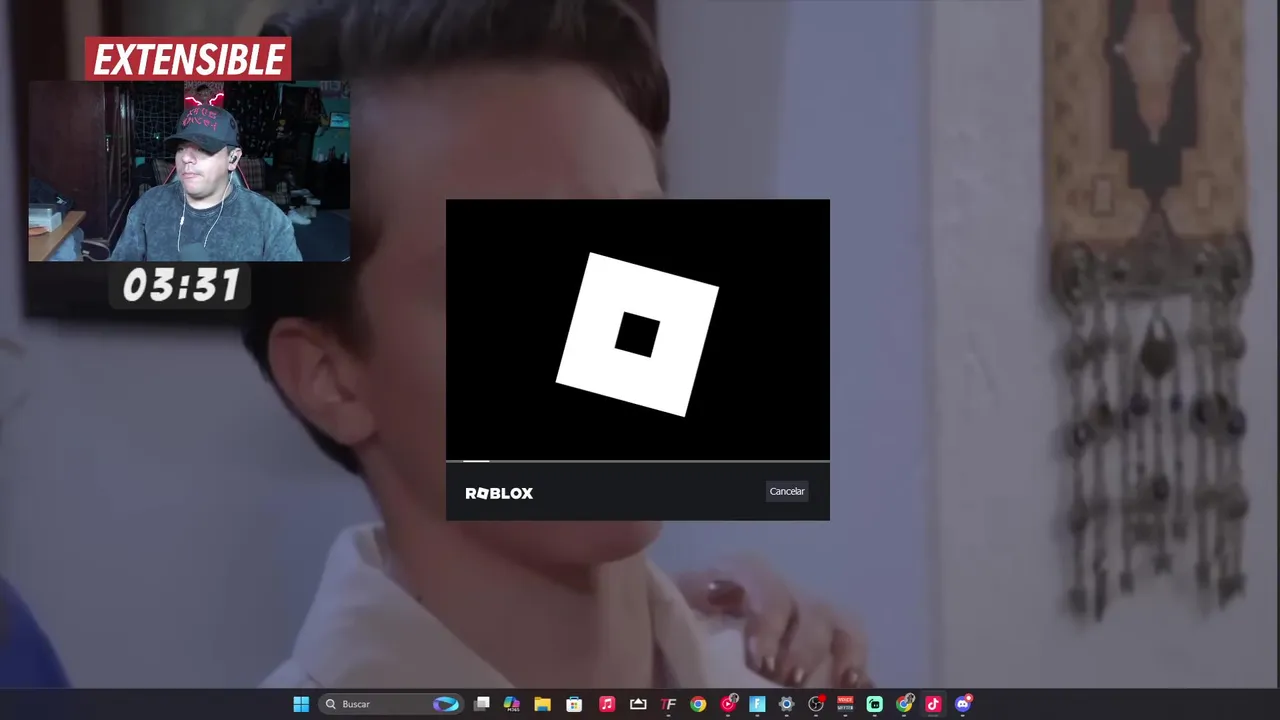Screen dimensions: 1280x720
Task: Open File Explorer from the taskbar
Action: point(542,704)
